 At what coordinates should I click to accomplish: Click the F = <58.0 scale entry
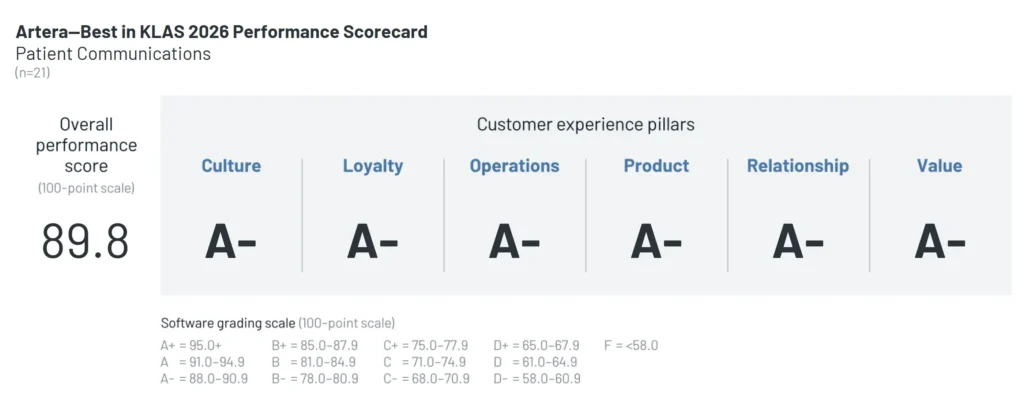tap(632, 346)
